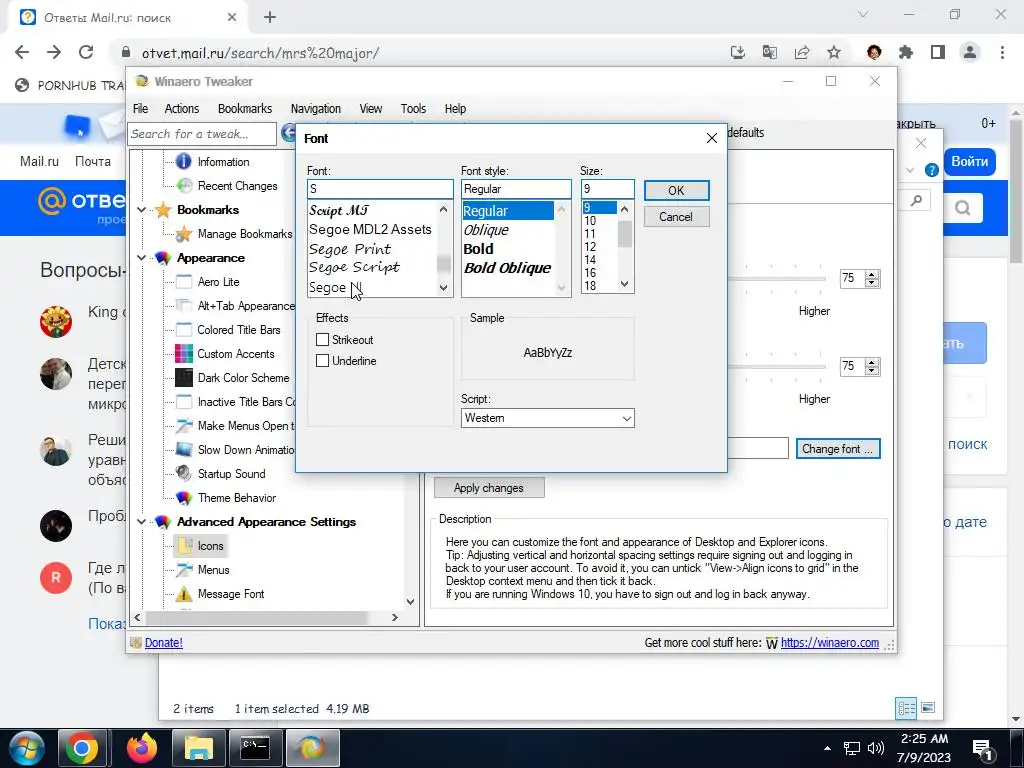Click the size list scroll-down arrow

point(624,283)
